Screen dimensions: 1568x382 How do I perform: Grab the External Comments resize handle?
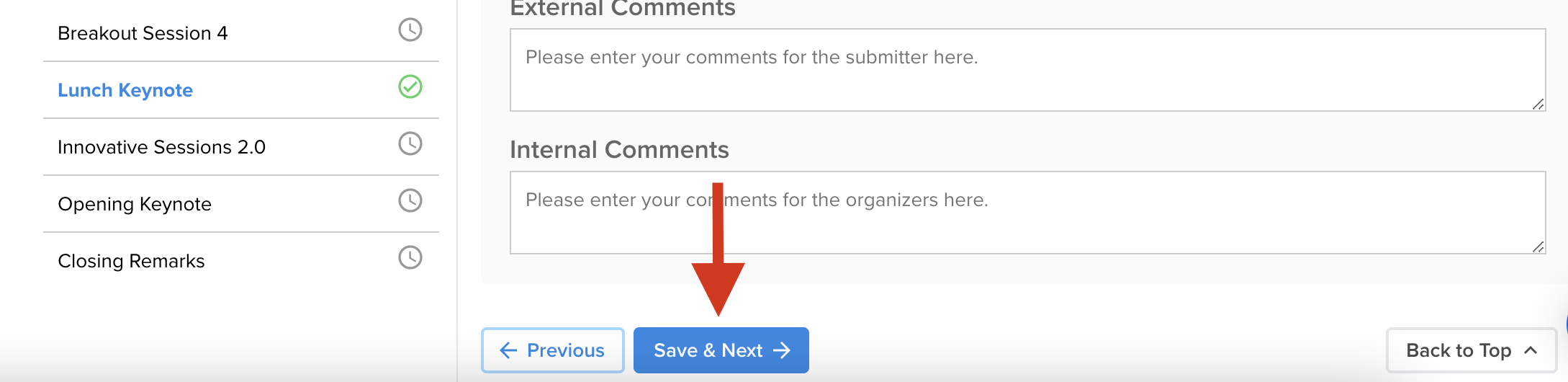(x=1538, y=104)
